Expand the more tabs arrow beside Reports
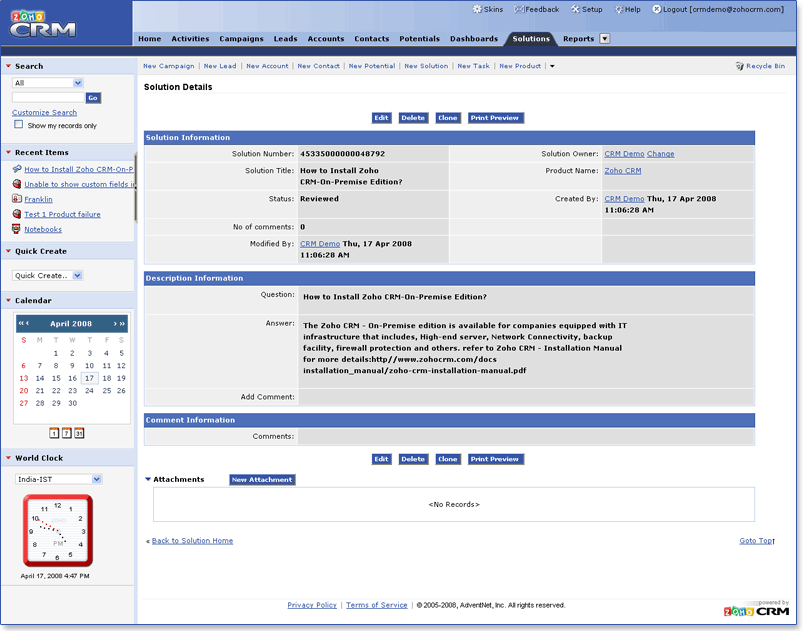This screenshot has width=803, height=631. coord(605,39)
